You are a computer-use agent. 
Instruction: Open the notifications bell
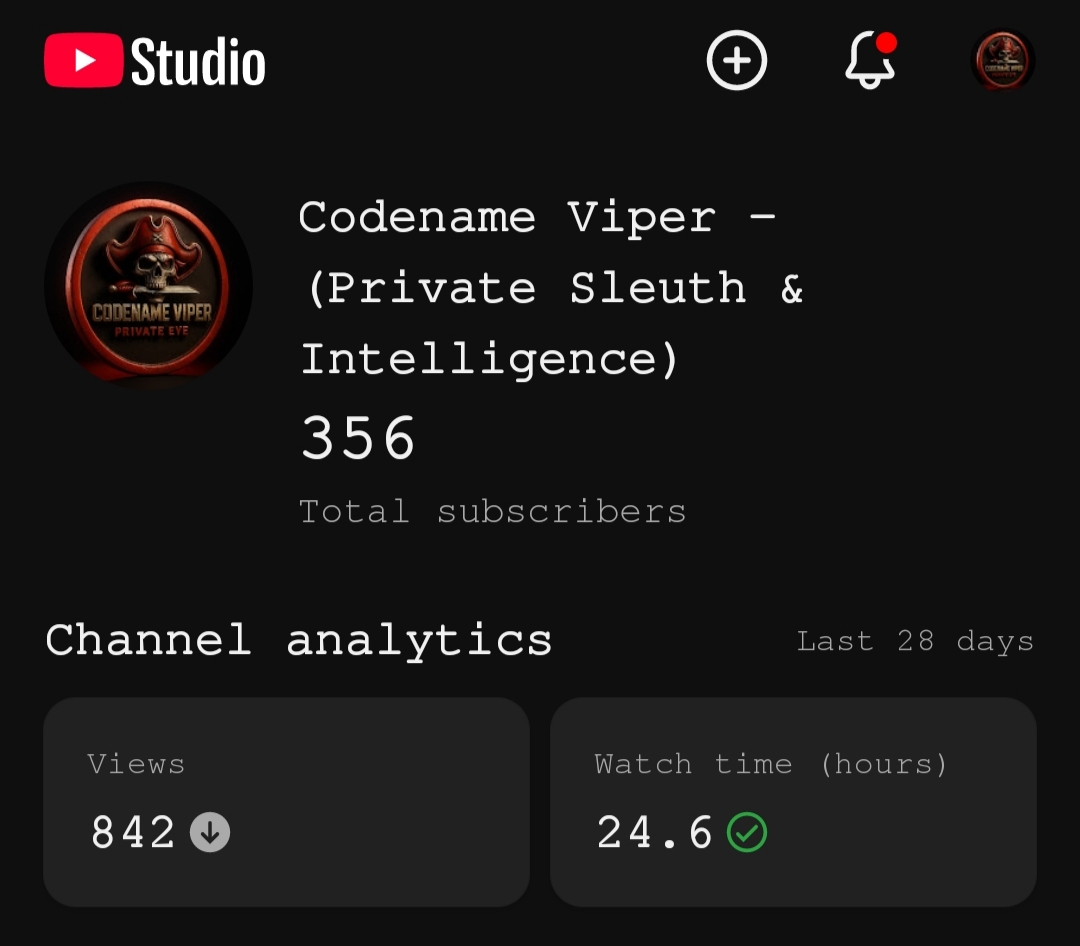pos(870,61)
